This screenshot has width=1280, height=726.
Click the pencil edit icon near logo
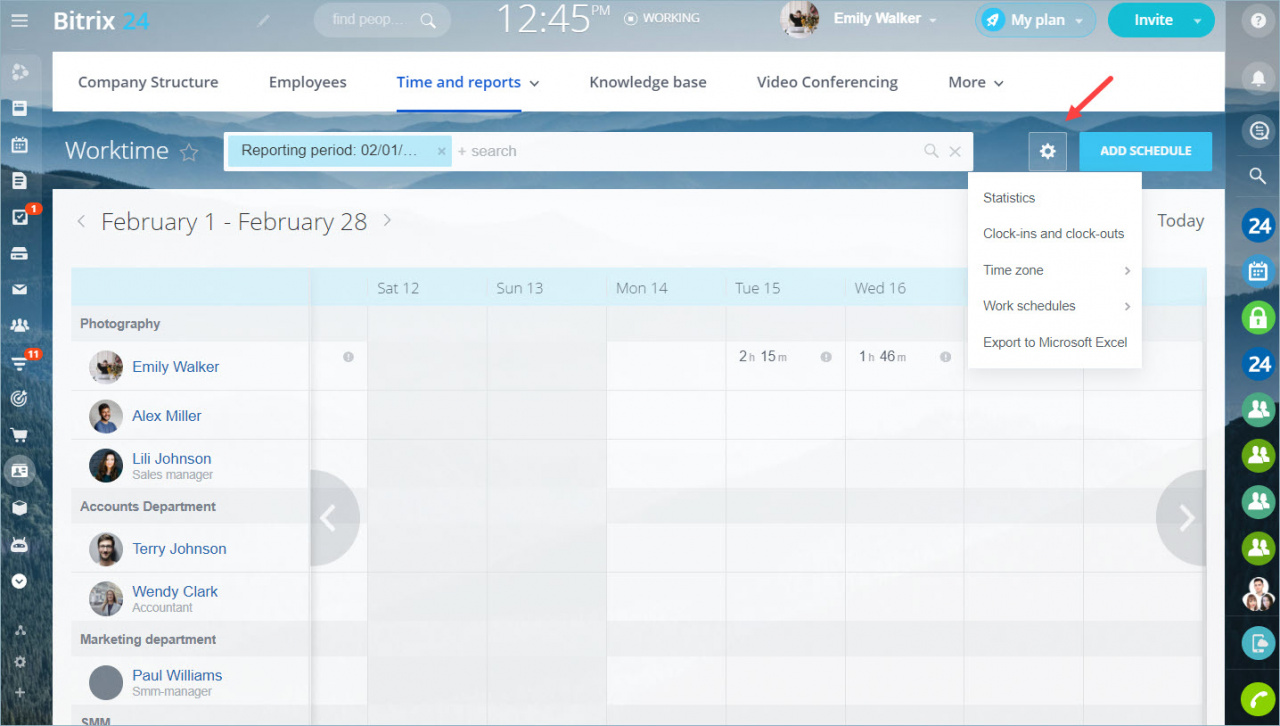264,20
